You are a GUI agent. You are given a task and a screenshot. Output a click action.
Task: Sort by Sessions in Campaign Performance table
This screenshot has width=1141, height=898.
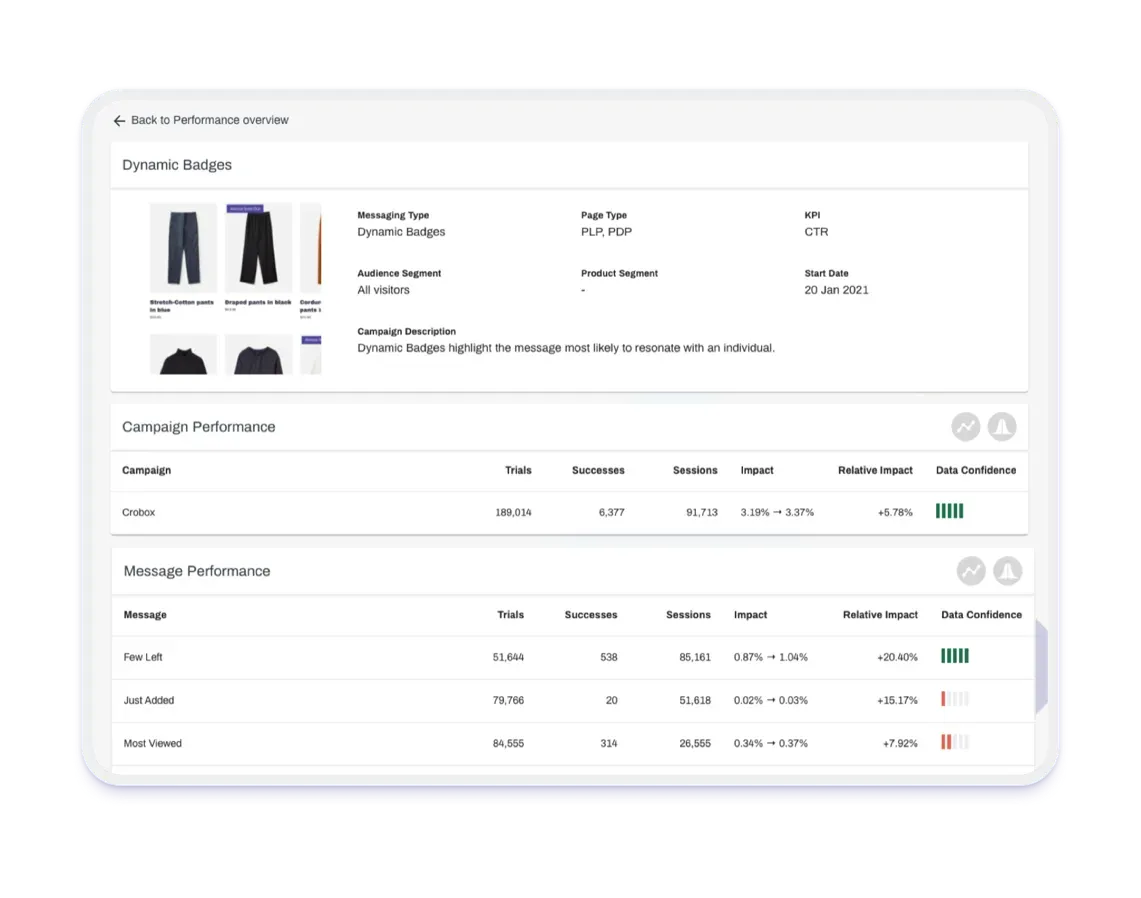[x=695, y=470]
